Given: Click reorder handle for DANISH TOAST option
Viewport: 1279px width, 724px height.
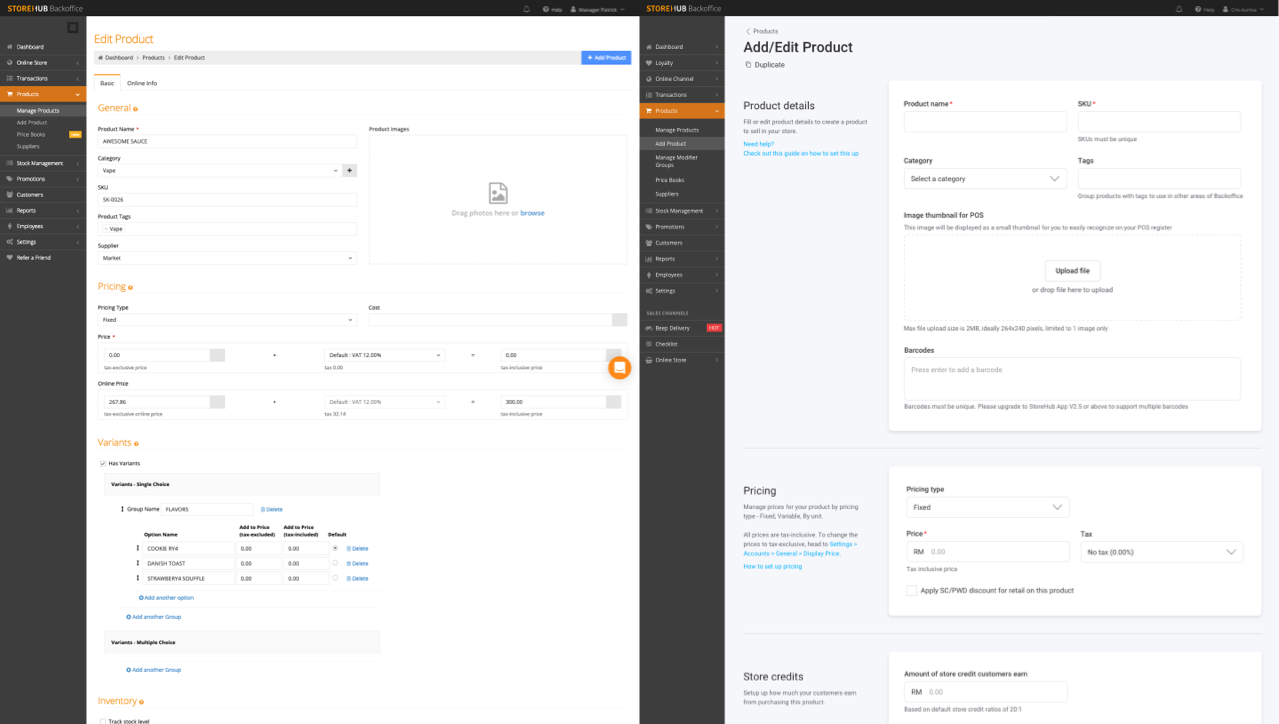Looking at the screenshot, I should [x=138, y=563].
